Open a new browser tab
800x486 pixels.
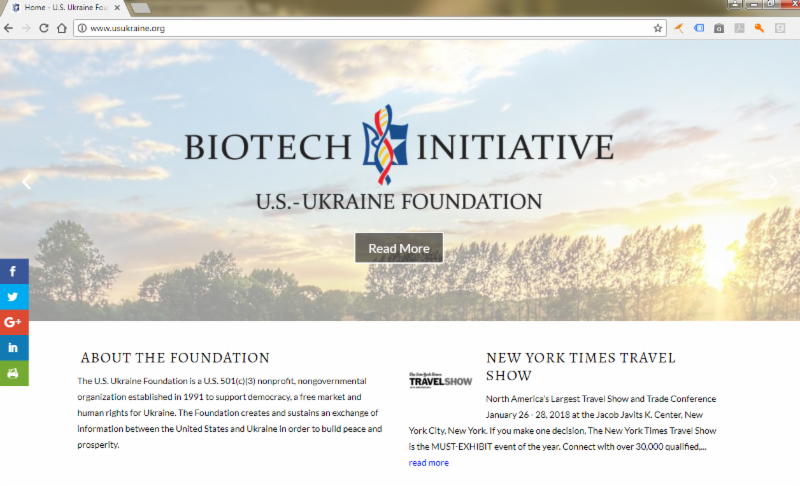pos(139,8)
